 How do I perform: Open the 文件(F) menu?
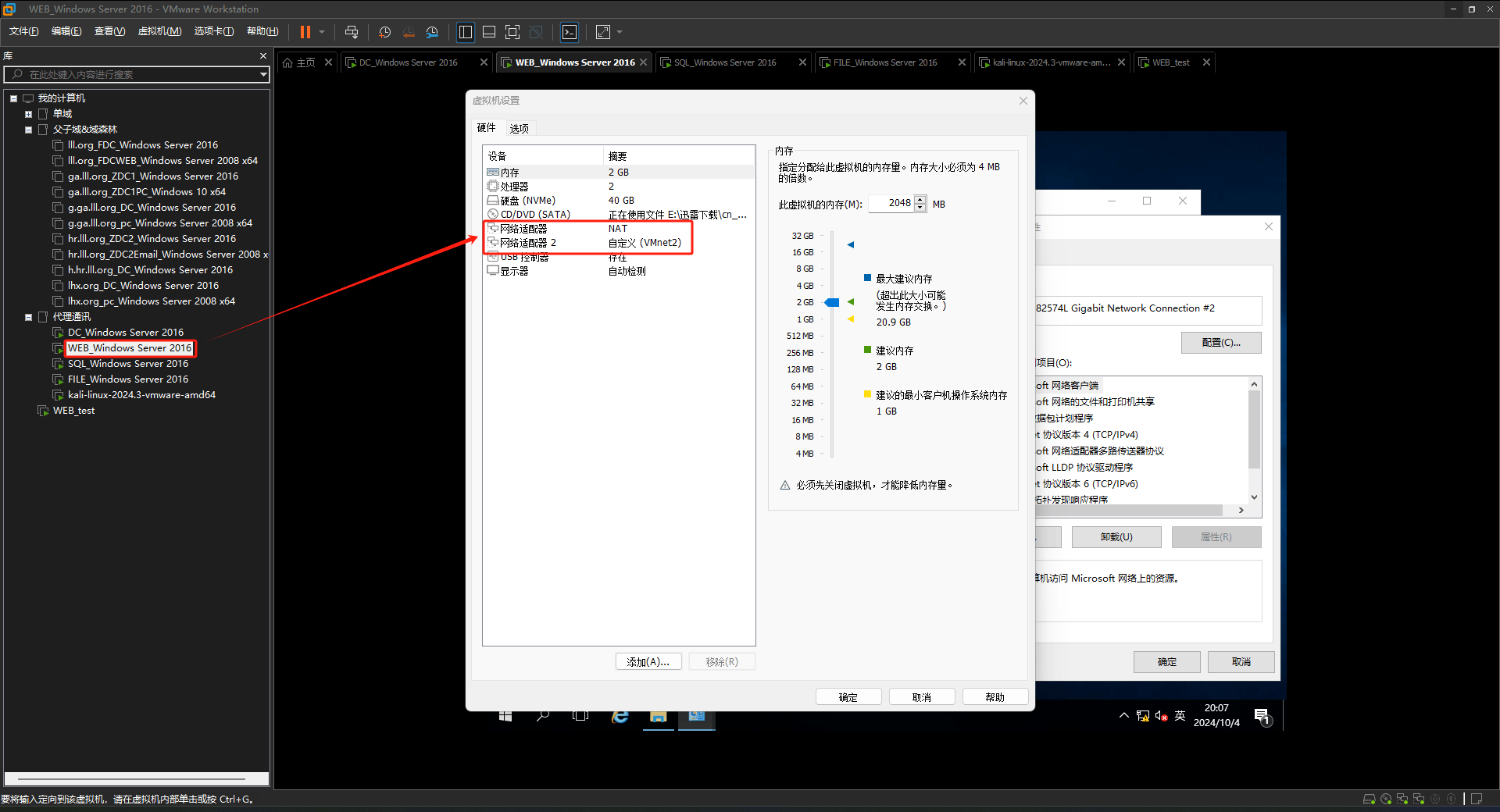coord(24,31)
